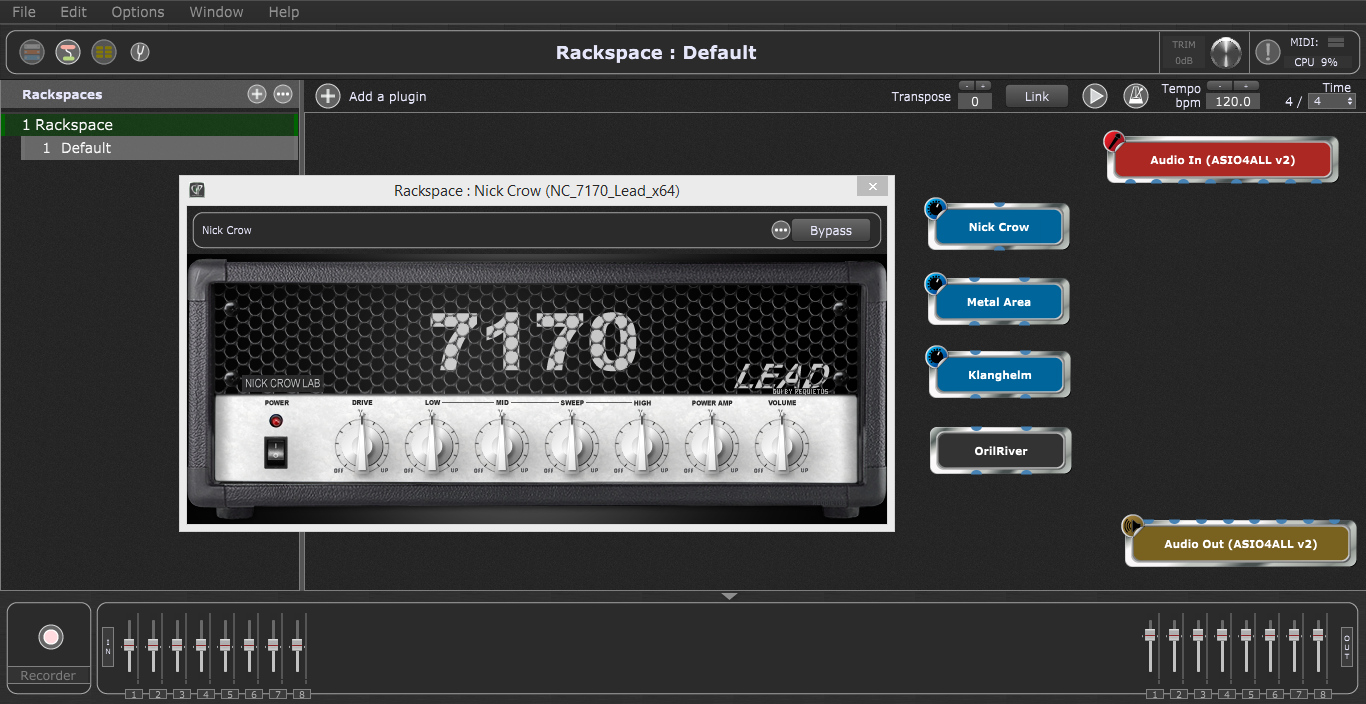Open Rackspaces more options ellipsis
The height and width of the screenshot is (704, 1366).
point(283,94)
